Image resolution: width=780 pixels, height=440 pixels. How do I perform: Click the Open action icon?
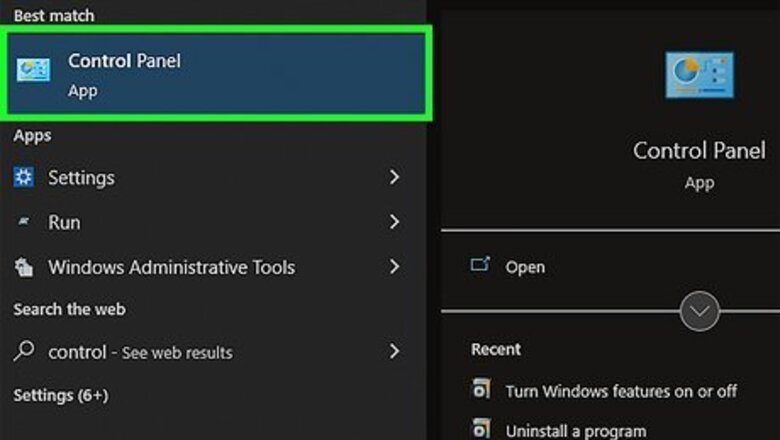click(480, 264)
